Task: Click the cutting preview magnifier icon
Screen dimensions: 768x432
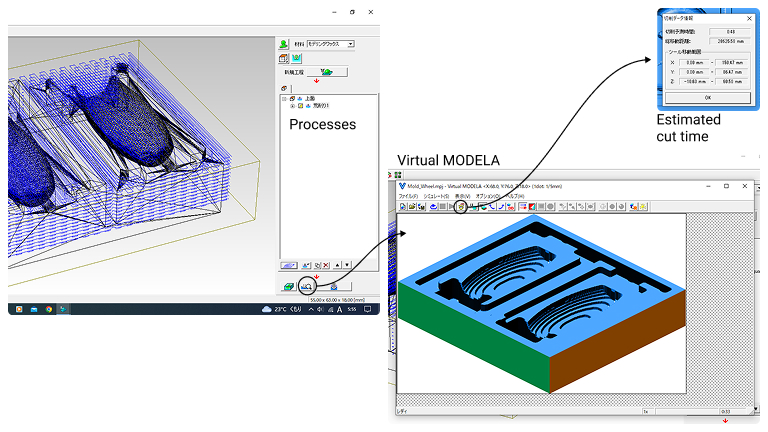Action: (x=307, y=287)
